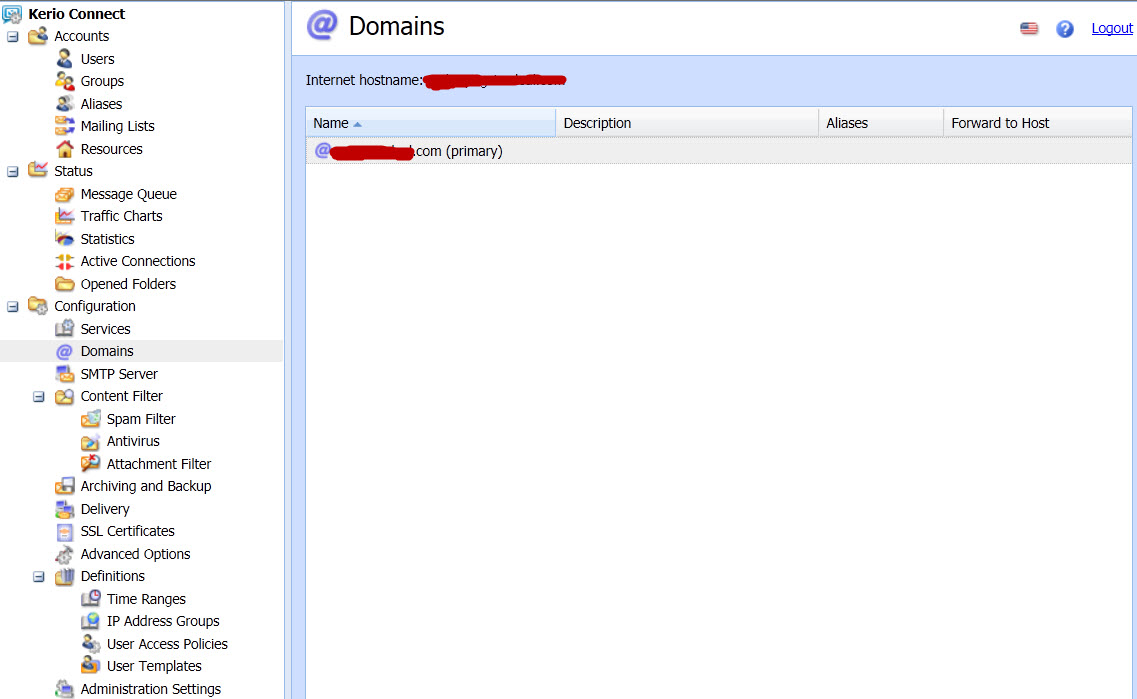Click the Kerio Connect title
1137x699 pixels.
point(76,14)
